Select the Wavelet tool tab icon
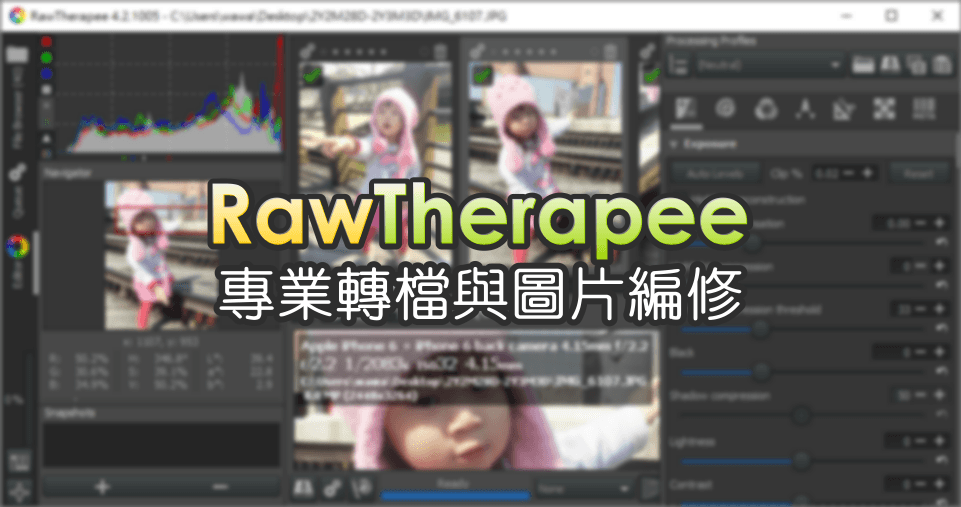Screen dimensions: 961x507 click(x=805, y=109)
